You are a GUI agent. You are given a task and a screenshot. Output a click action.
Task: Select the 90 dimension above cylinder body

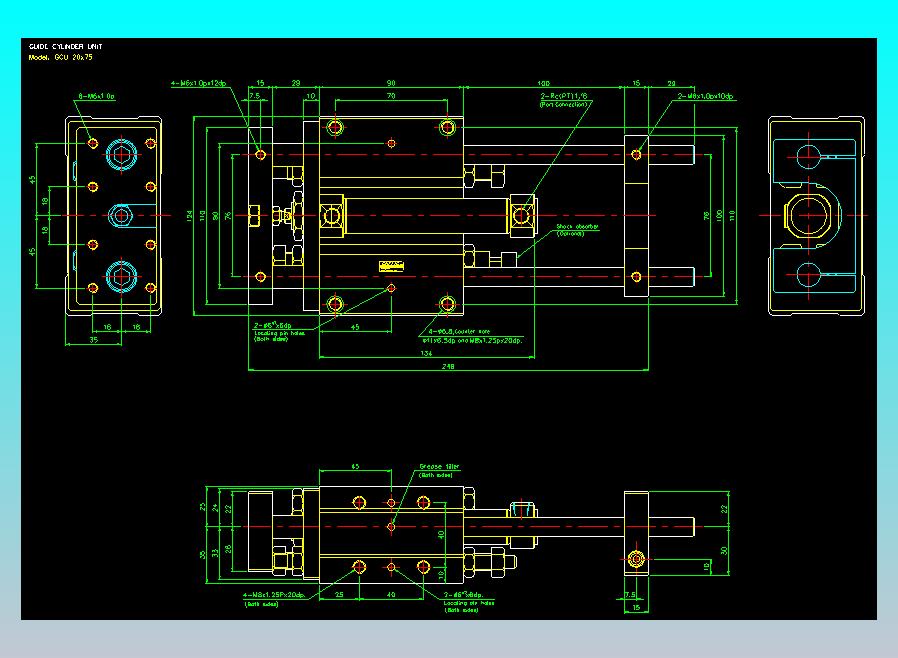391,84
